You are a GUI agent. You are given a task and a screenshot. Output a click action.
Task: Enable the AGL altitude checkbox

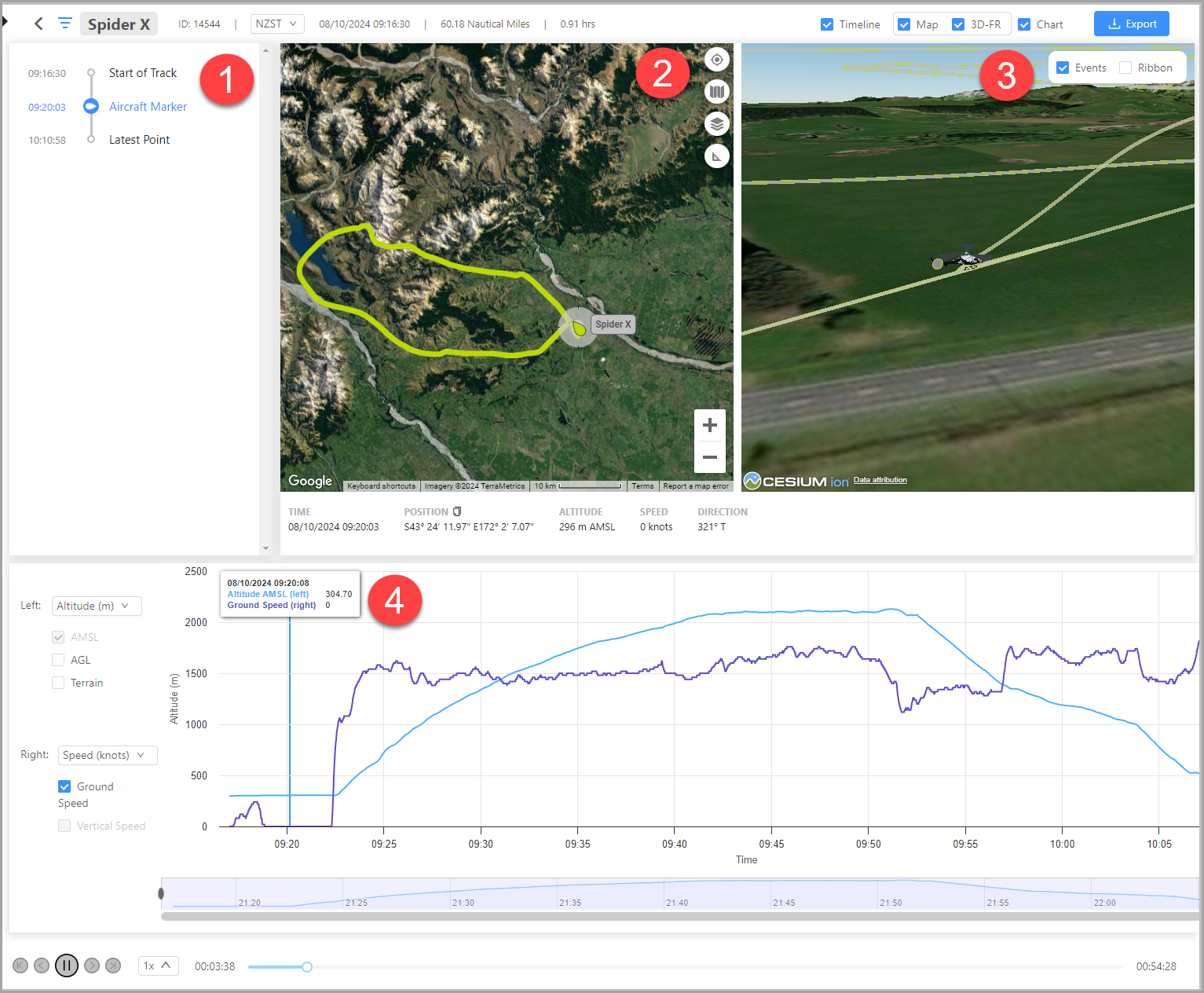58,660
